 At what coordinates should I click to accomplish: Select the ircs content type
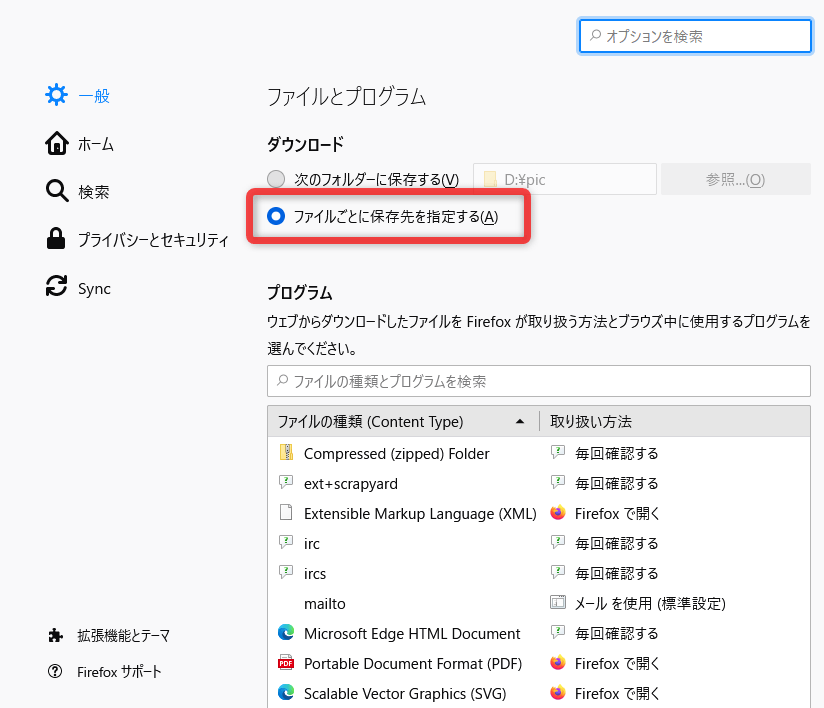pyautogui.click(x=539, y=573)
